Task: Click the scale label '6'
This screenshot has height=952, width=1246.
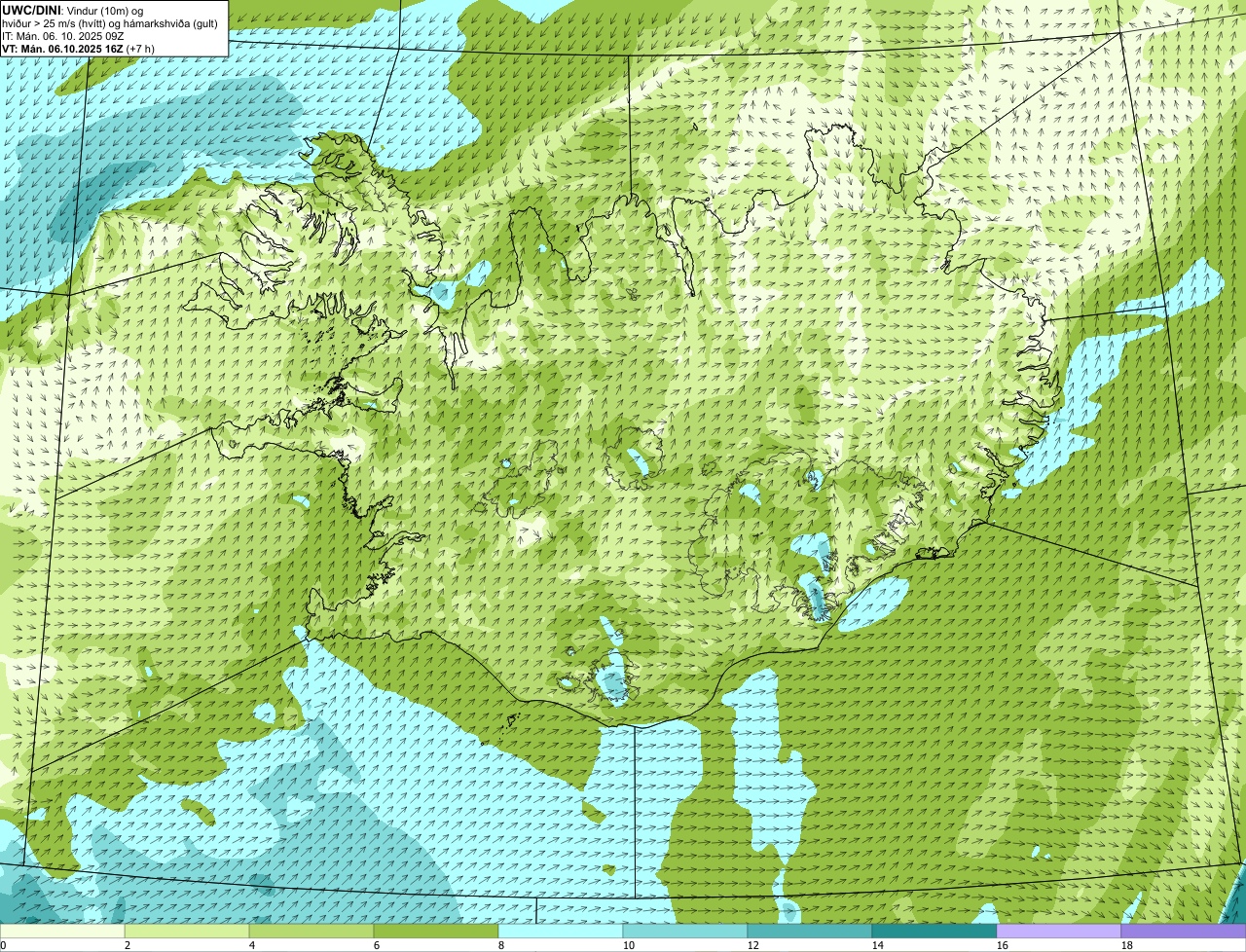Action: [377, 945]
